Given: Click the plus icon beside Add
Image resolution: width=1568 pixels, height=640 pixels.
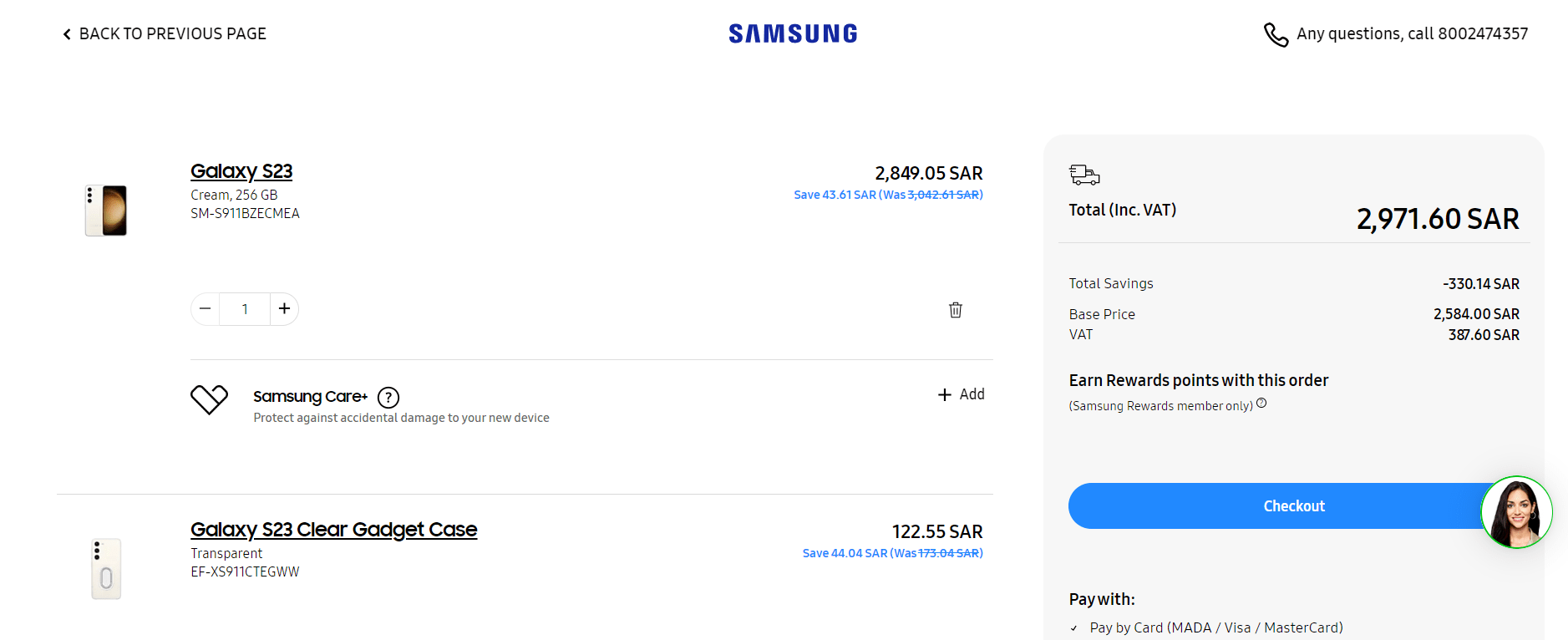Looking at the screenshot, I should pos(944,394).
